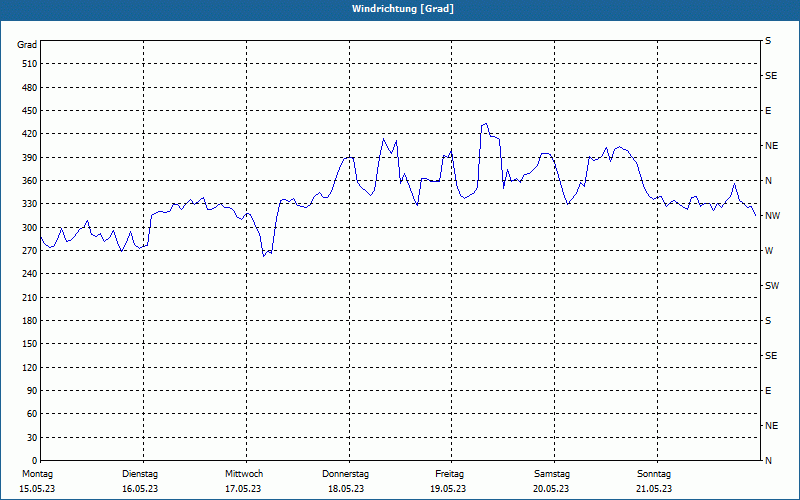Select the Grad axis unit label

click(27, 45)
